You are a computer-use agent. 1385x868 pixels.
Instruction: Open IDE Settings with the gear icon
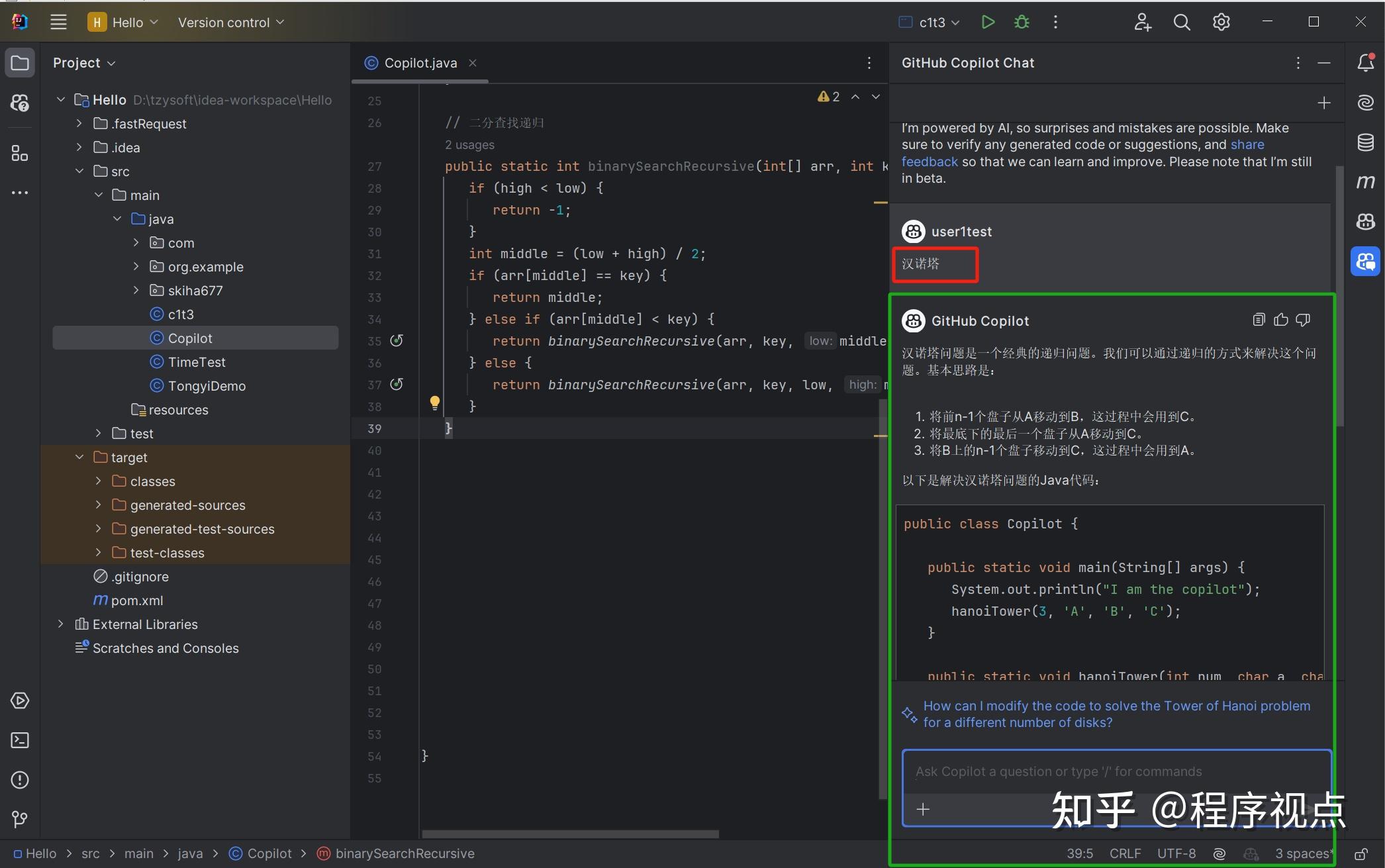1220,22
